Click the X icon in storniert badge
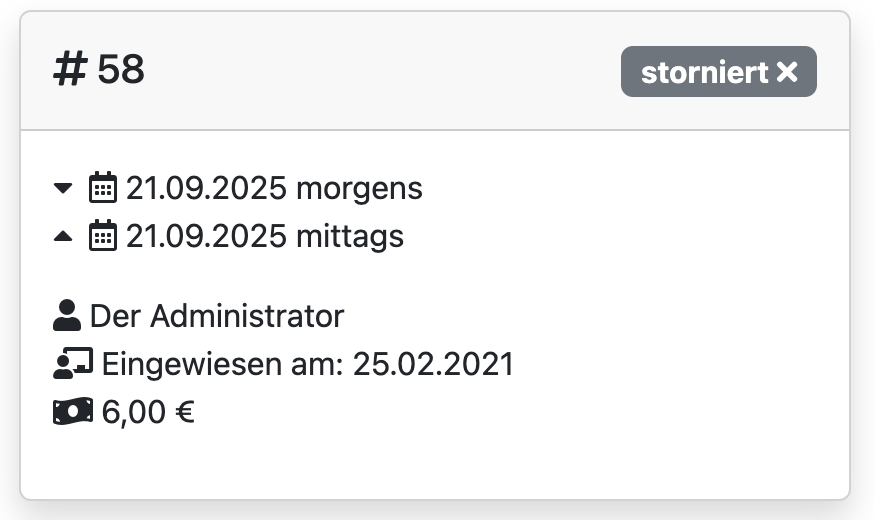The width and height of the screenshot is (874, 520). 787,72
